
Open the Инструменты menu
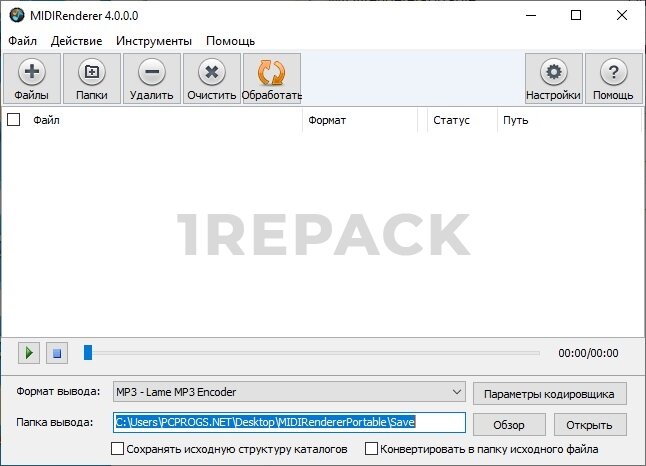click(x=153, y=41)
